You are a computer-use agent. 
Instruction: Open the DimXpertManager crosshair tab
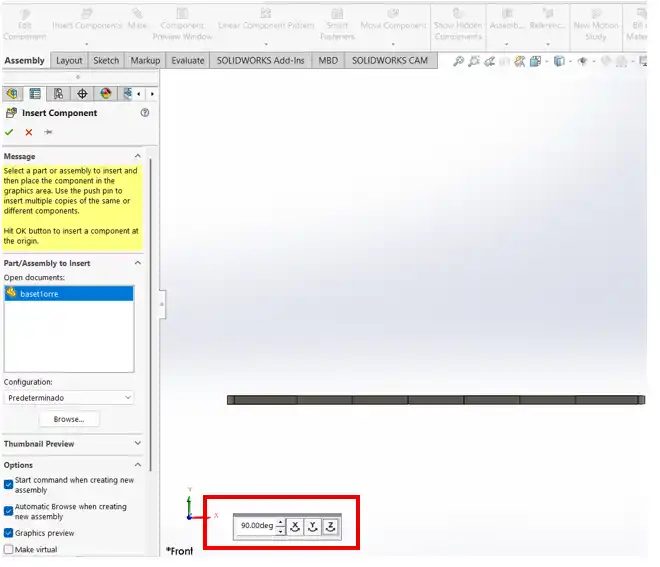tap(82, 93)
